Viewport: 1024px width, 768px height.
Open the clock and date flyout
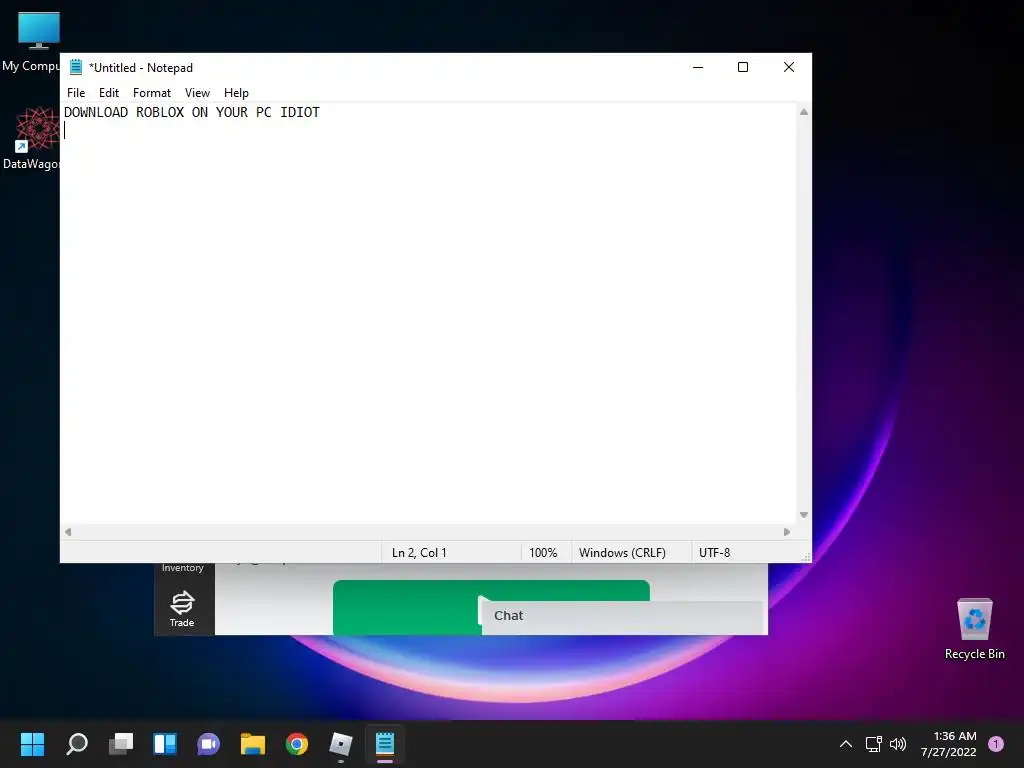[949, 744]
